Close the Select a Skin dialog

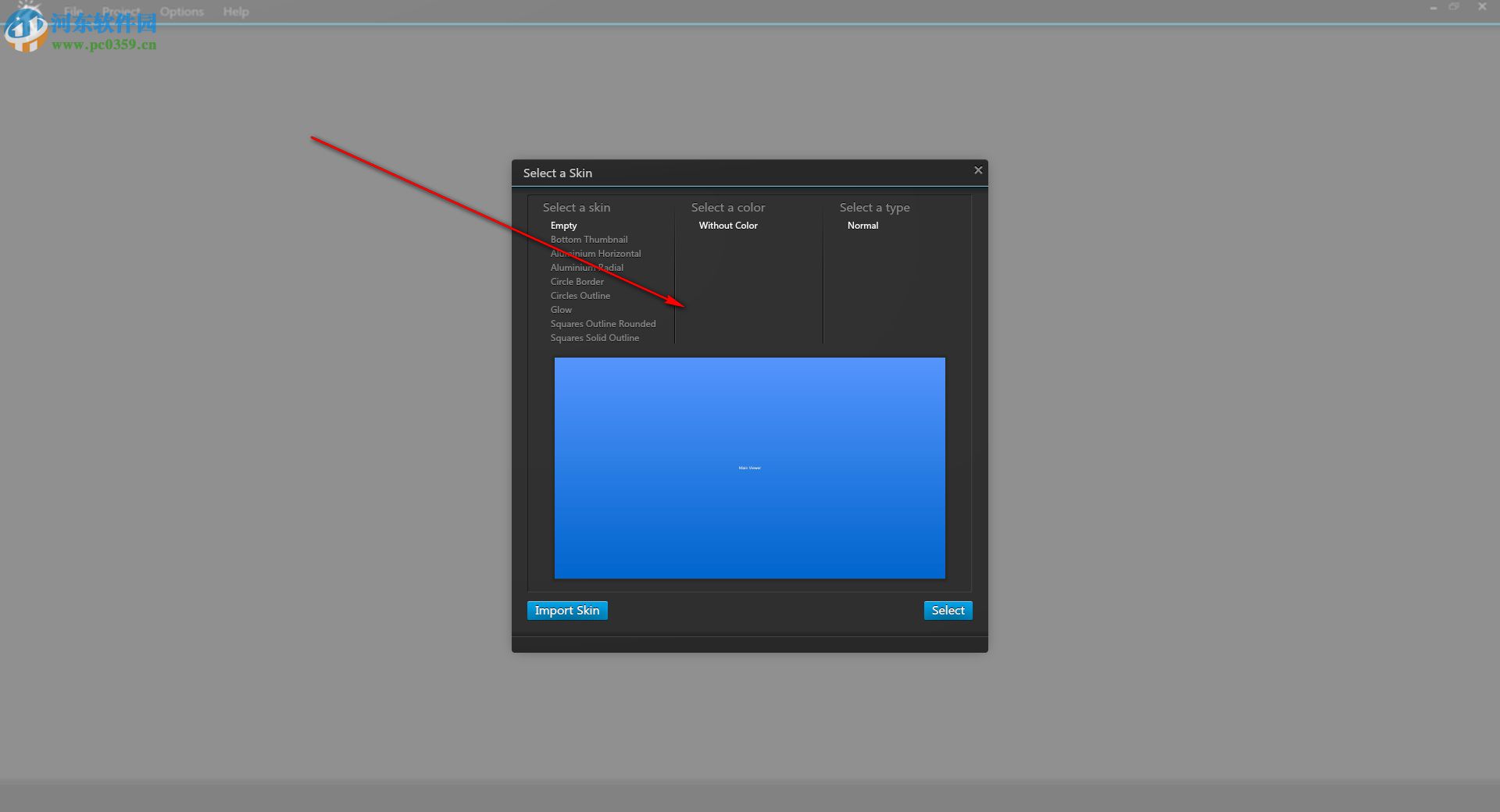[x=978, y=170]
